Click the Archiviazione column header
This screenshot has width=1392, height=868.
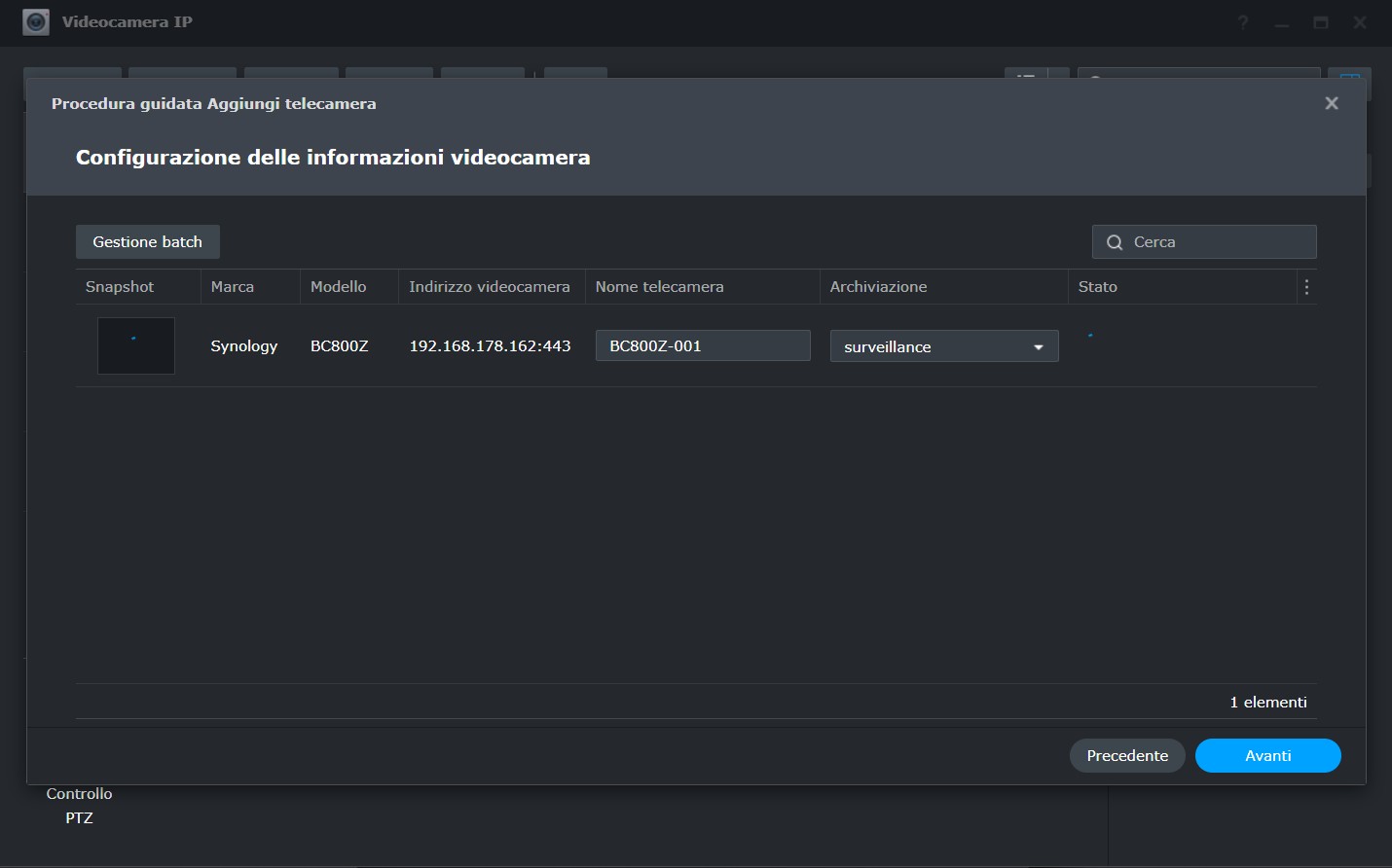pyautogui.click(x=878, y=287)
